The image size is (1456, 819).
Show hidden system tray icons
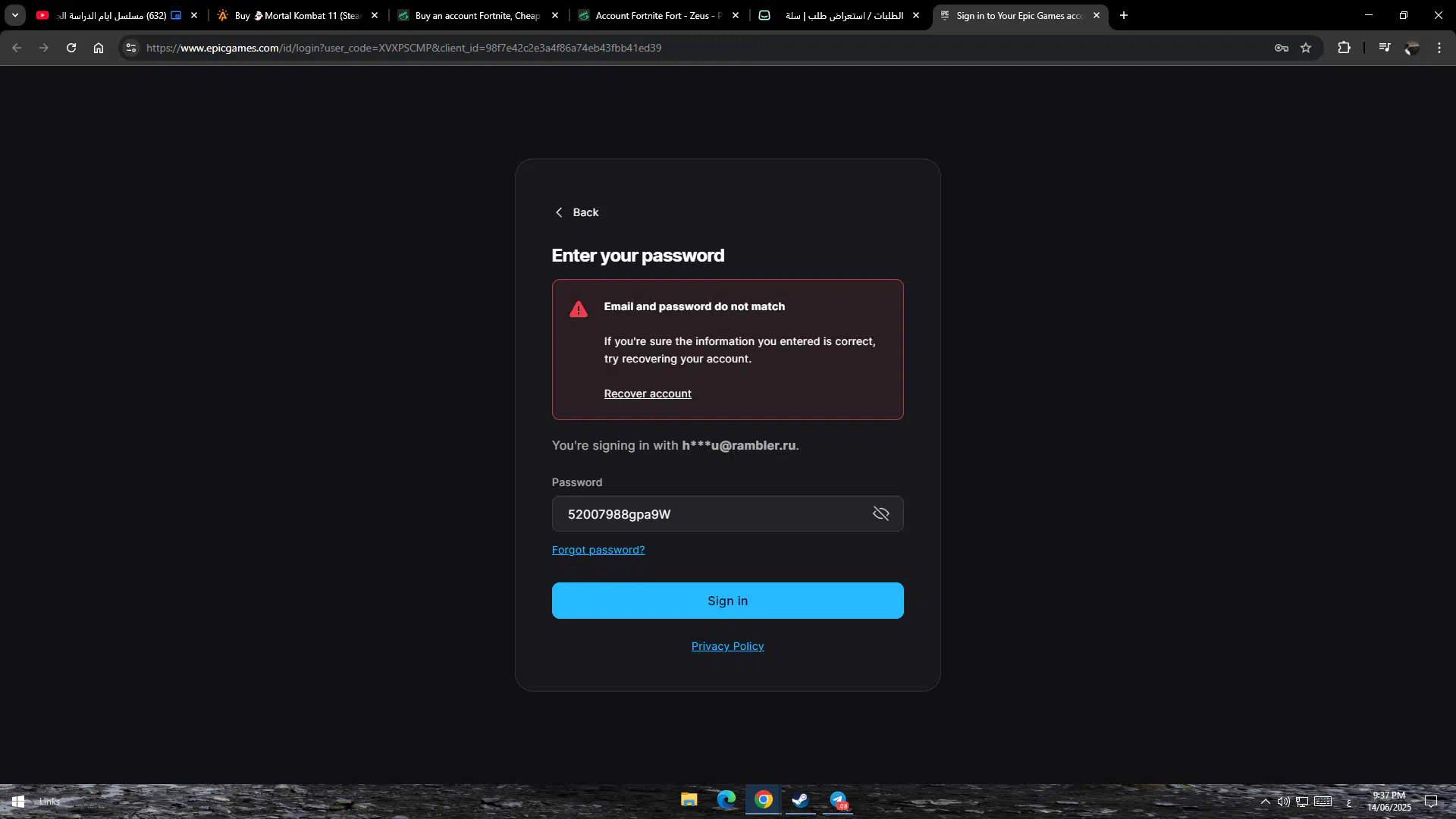[1265, 802]
